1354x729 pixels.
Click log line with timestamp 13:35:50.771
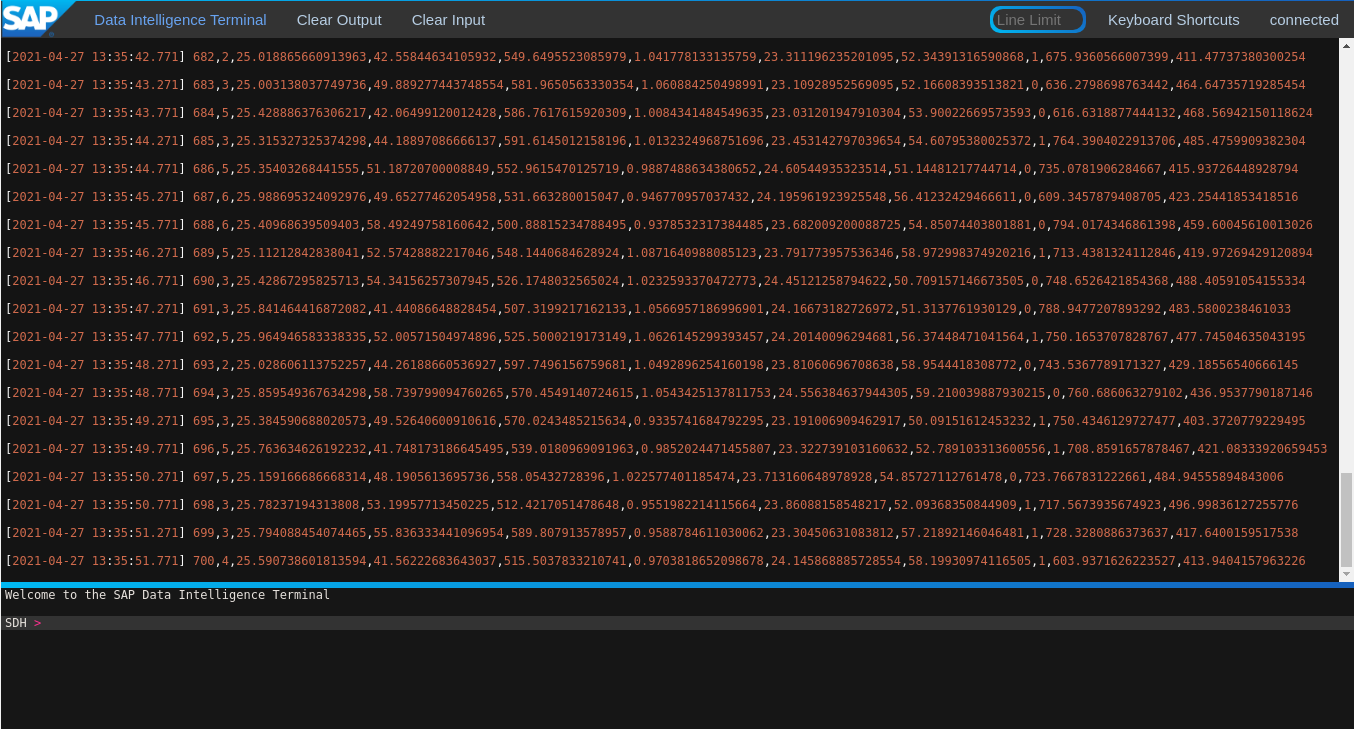[x=652, y=505]
